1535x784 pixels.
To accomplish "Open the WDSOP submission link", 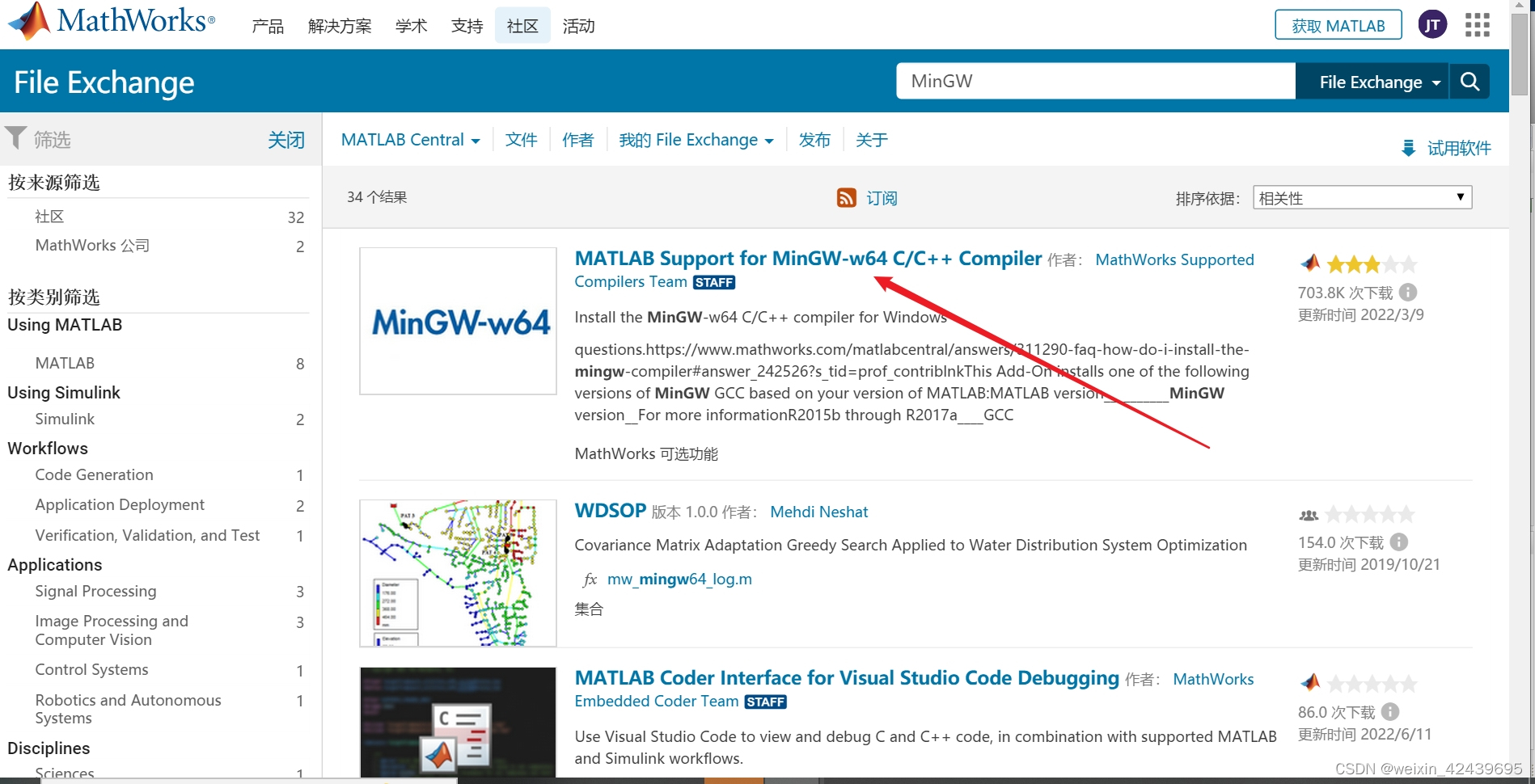I will tap(610, 511).
